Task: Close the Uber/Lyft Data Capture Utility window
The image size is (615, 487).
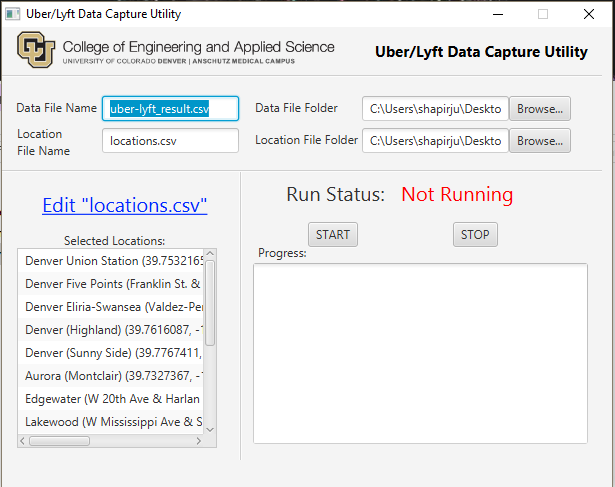Action: 589,14
